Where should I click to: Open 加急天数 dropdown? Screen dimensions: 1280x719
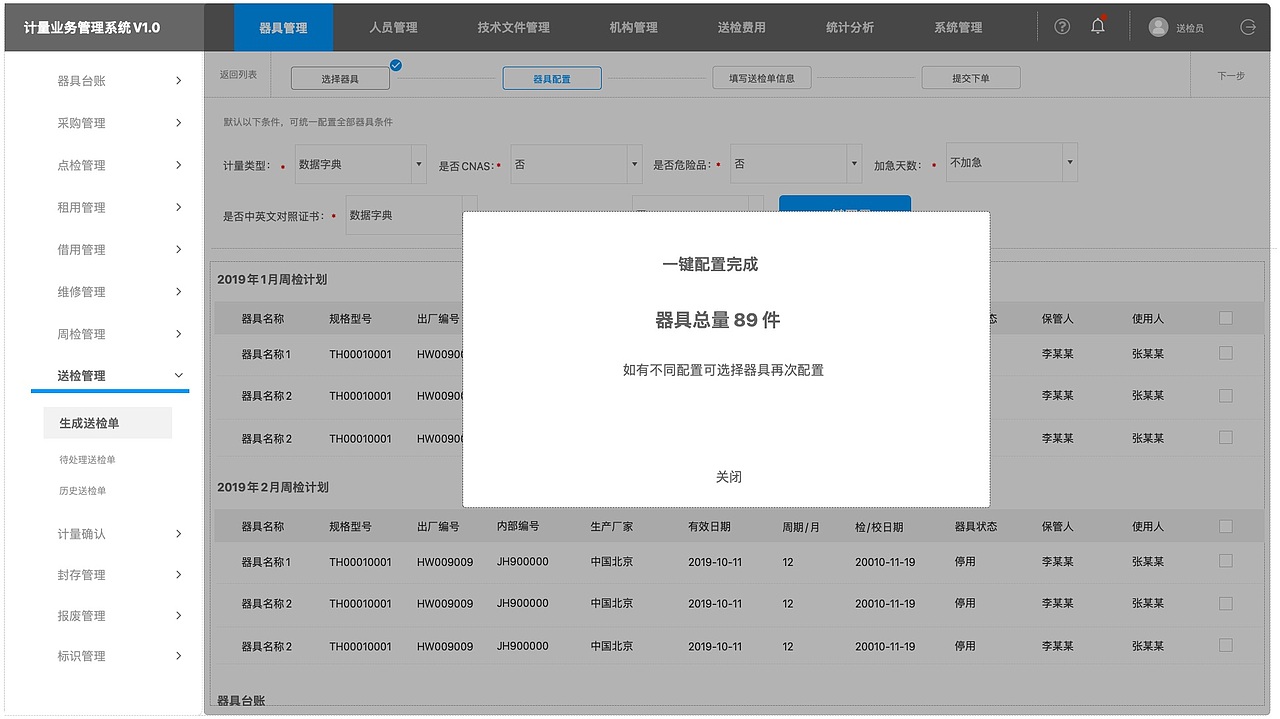1012,162
